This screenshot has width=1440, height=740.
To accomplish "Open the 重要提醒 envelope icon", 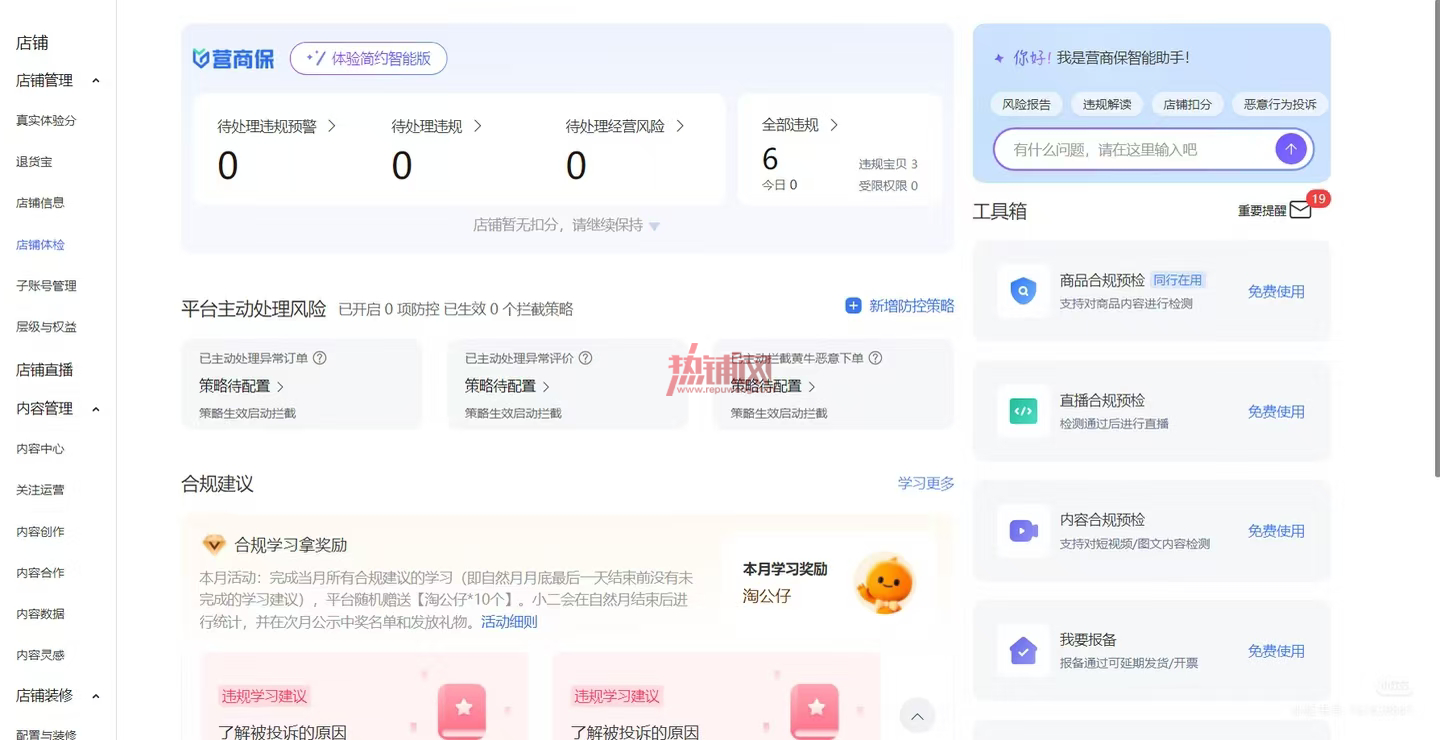I will click(x=1300, y=210).
